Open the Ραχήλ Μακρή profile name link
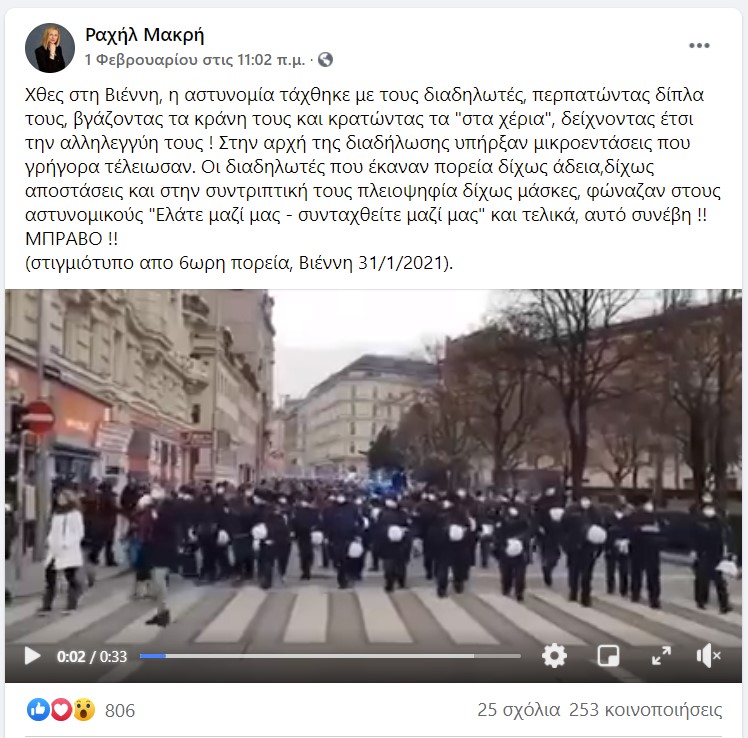This screenshot has width=748, height=738. point(145,35)
